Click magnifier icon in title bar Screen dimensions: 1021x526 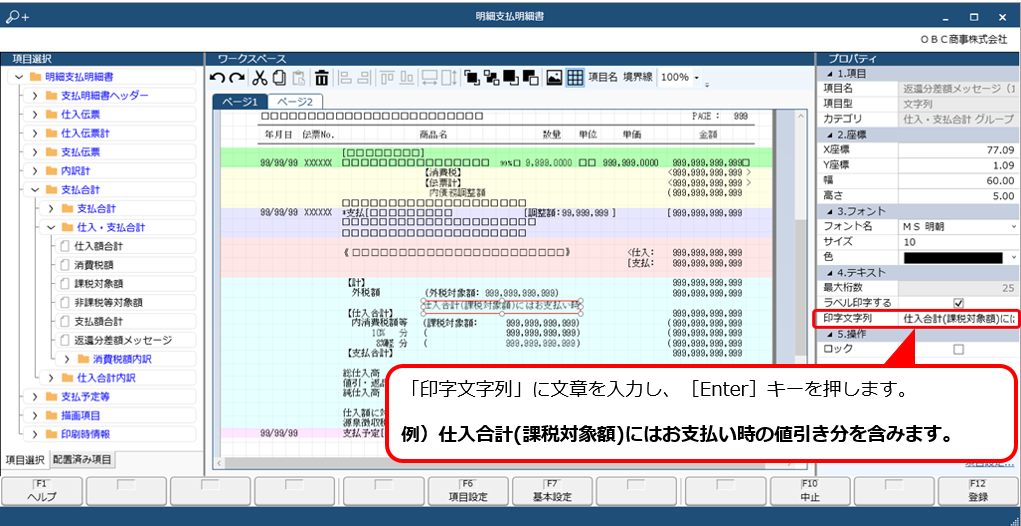(17, 18)
